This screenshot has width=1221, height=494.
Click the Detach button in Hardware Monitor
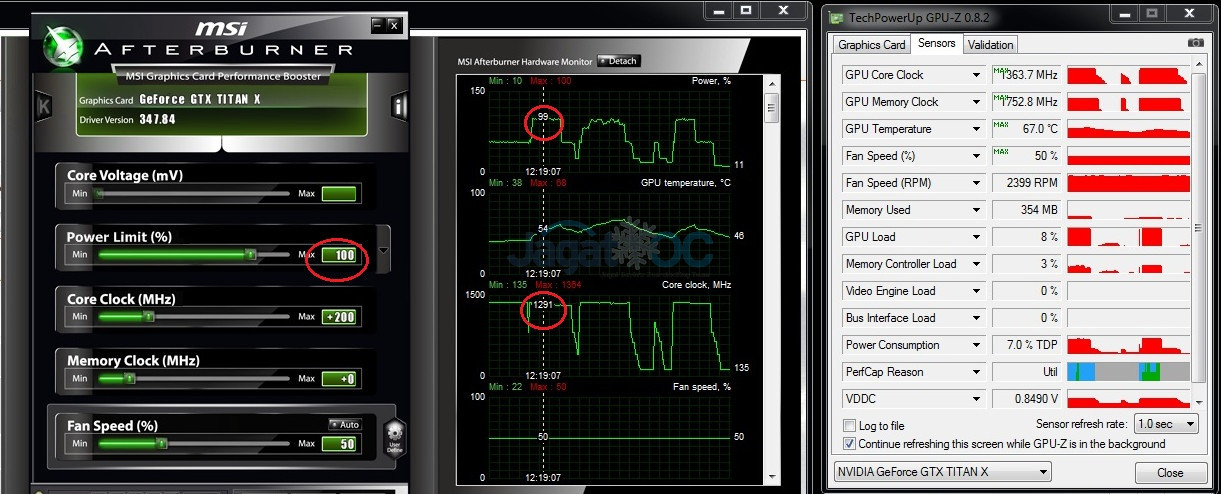[618, 61]
